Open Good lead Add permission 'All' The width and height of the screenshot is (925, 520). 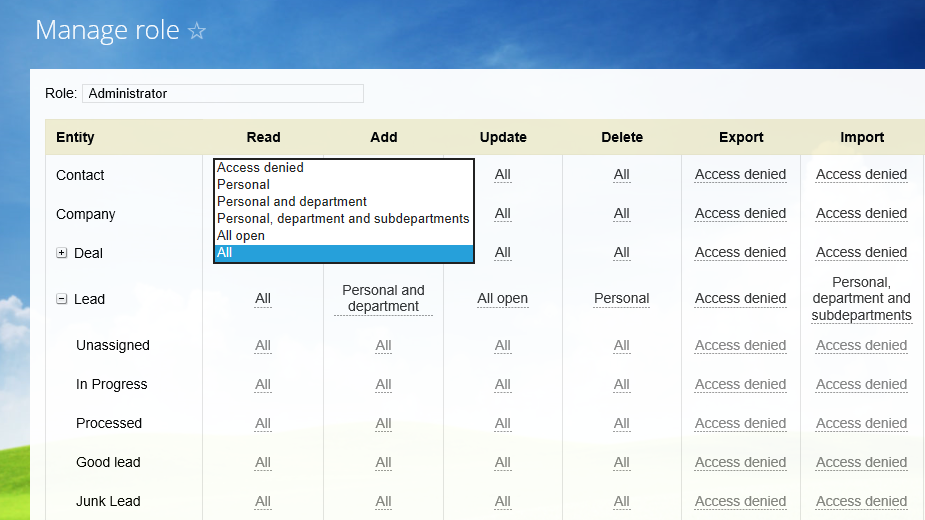(x=383, y=462)
